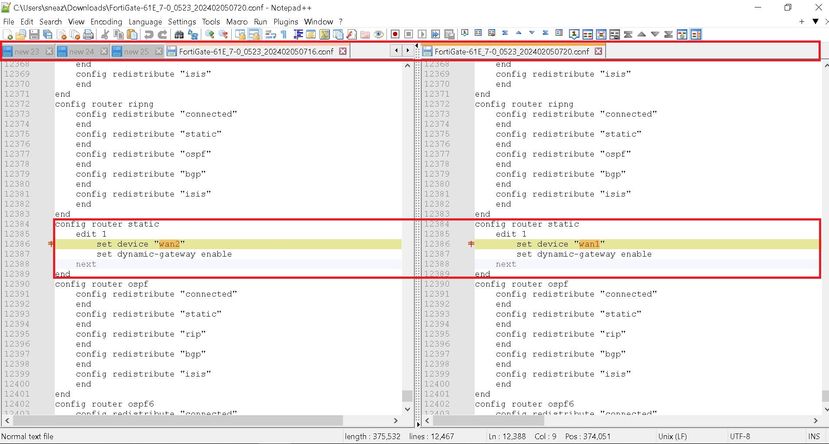Click the New file toolbar icon
This screenshot has width=829, height=444.
click(x=7, y=34)
